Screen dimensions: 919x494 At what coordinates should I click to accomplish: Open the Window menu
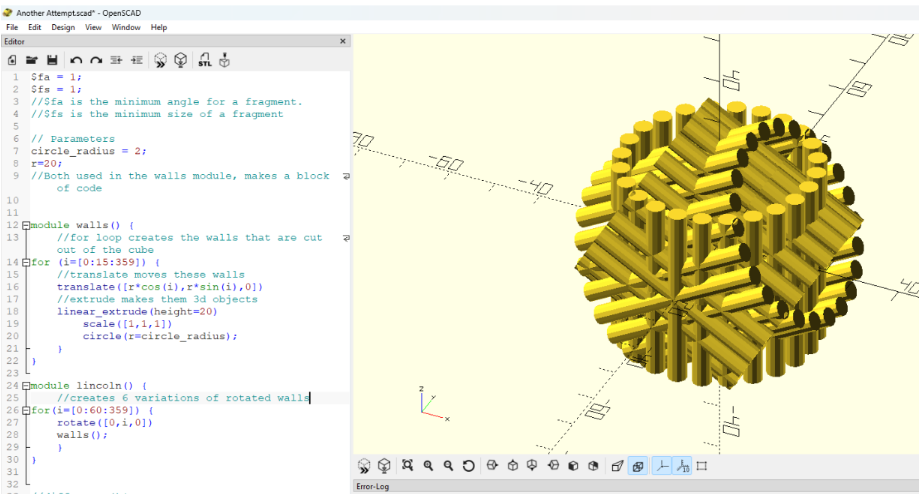point(126,27)
